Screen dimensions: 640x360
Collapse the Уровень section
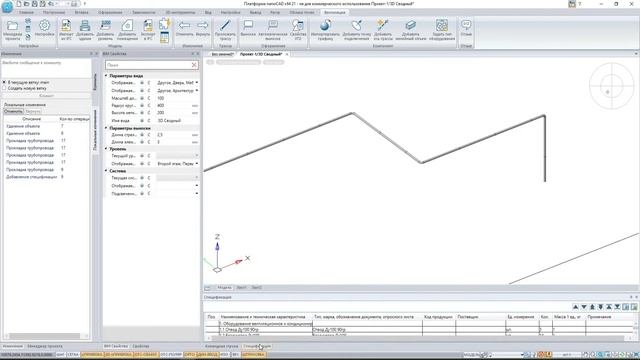[106, 149]
